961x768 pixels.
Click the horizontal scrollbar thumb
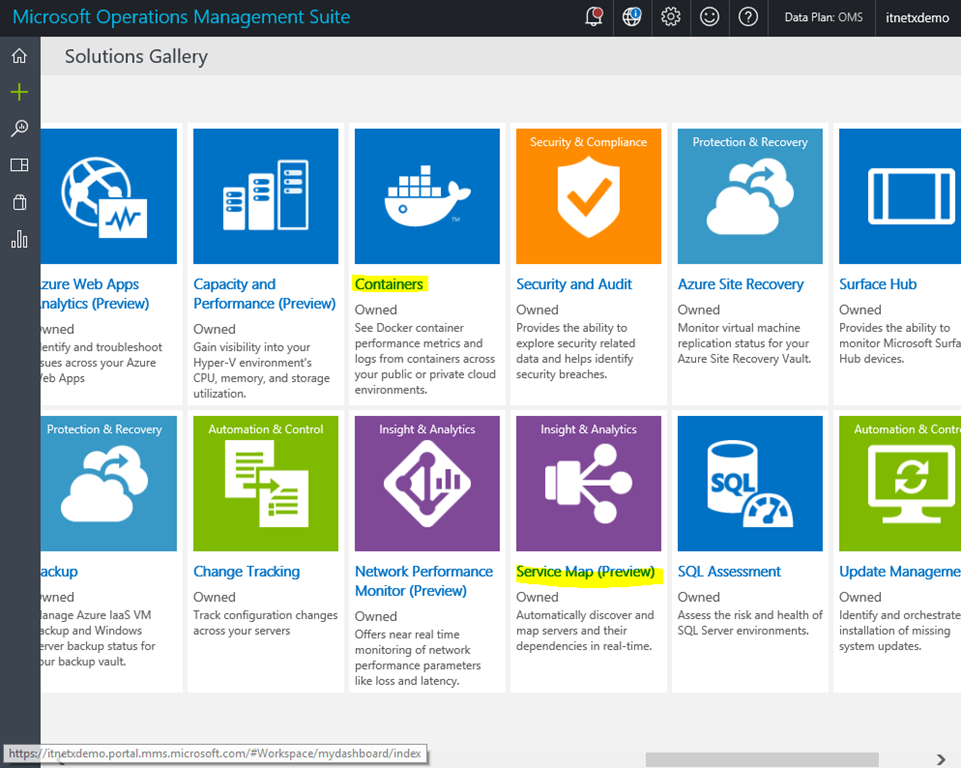tap(762, 760)
